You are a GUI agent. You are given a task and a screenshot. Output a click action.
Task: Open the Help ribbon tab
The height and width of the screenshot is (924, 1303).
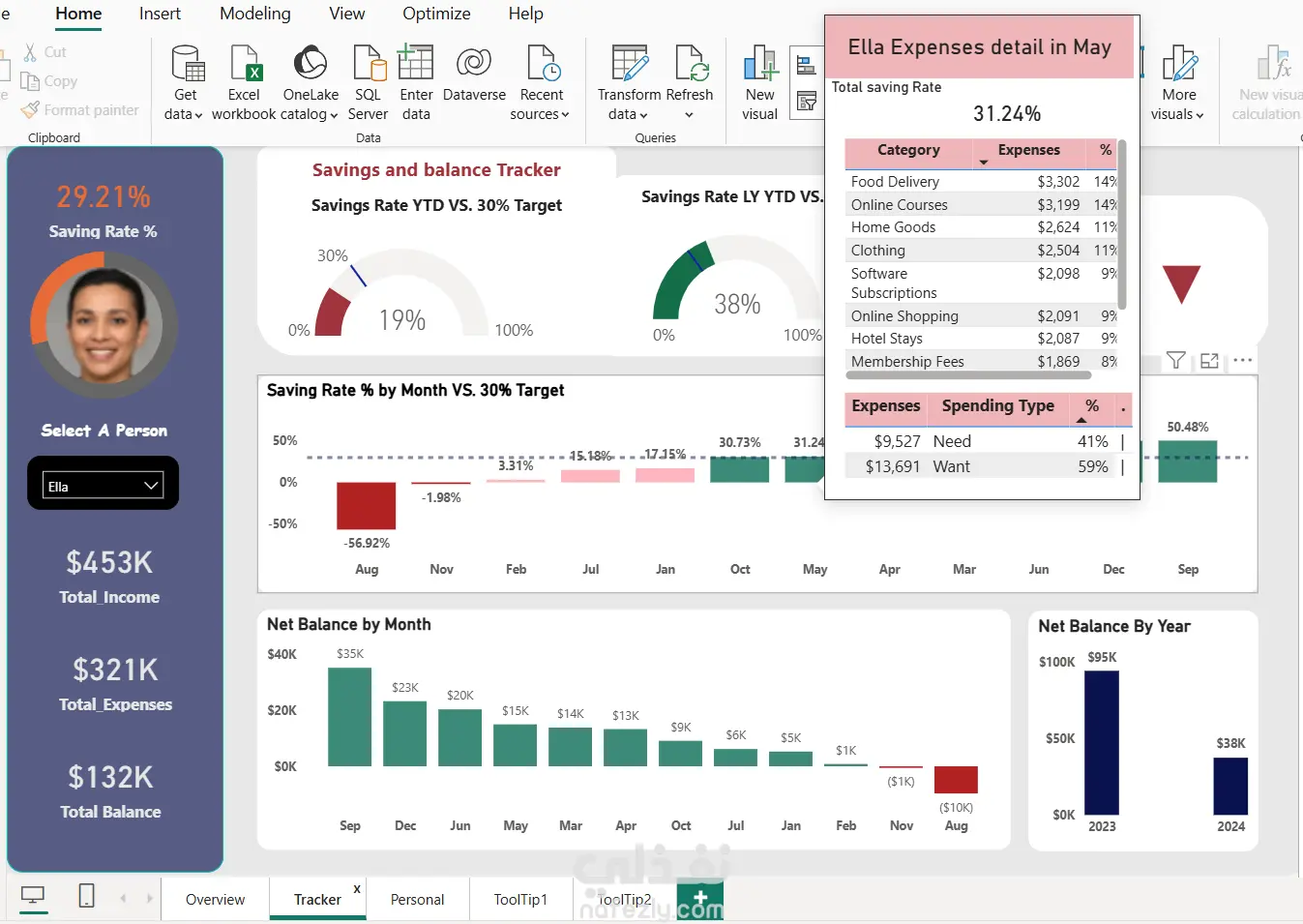(526, 14)
